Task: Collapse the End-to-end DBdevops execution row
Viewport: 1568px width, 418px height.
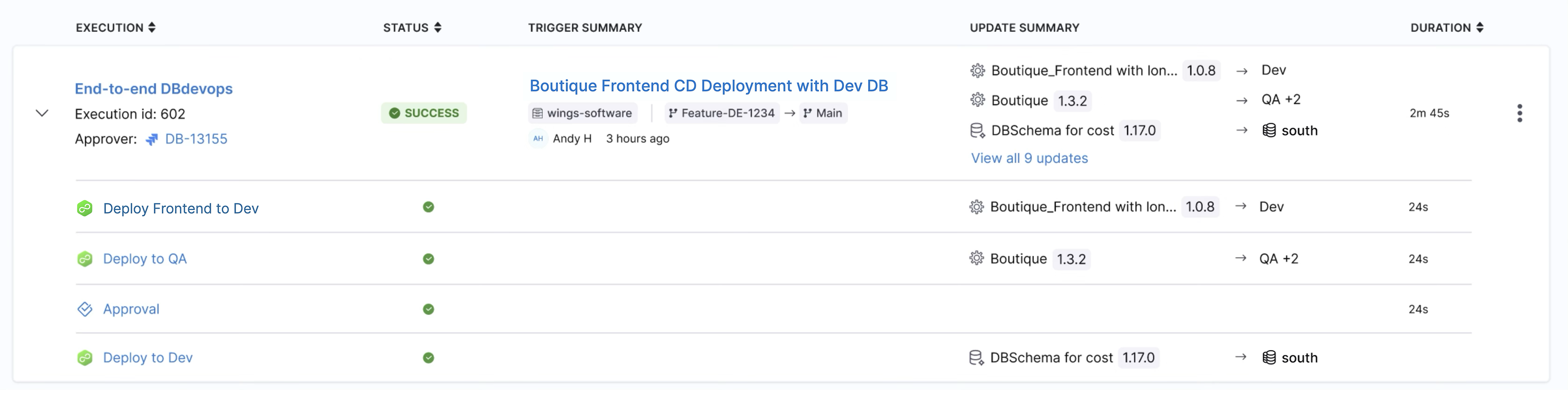Action: coord(42,113)
